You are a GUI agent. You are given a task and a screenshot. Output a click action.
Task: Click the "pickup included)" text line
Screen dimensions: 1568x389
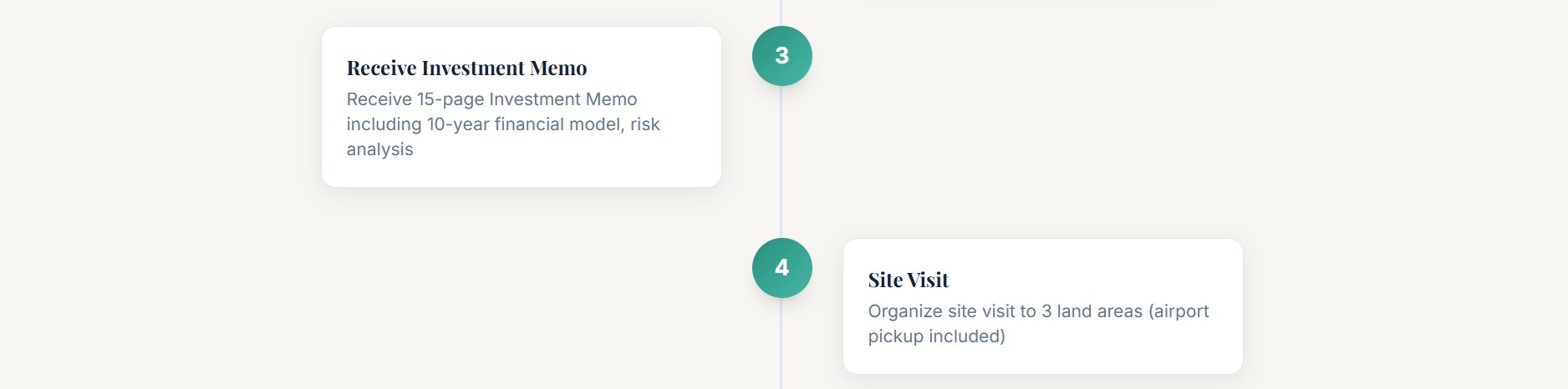click(936, 336)
